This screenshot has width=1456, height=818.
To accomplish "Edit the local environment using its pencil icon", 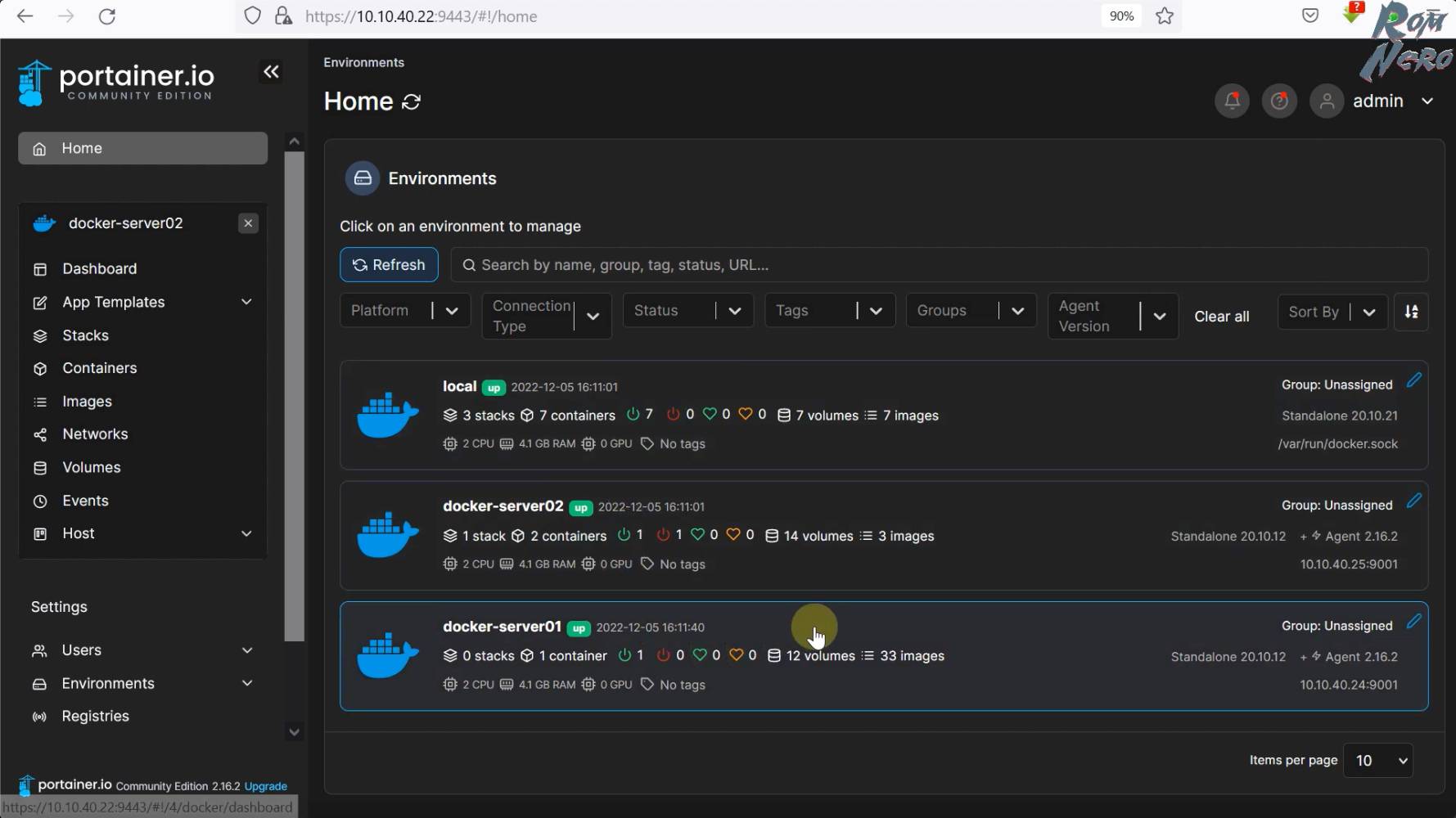I will click(1413, 380).
